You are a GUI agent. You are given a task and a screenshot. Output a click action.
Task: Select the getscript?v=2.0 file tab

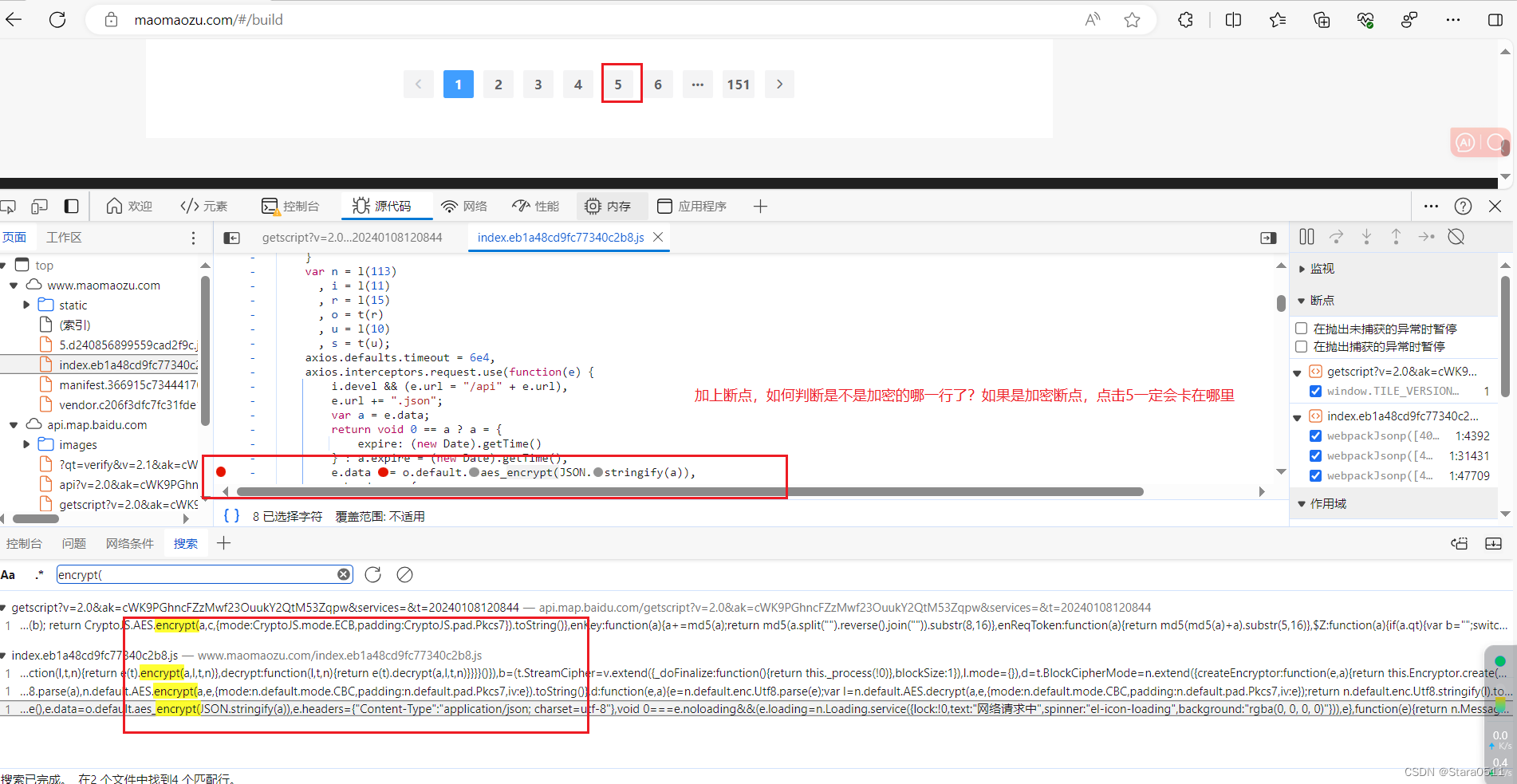(x=352, y=238)
